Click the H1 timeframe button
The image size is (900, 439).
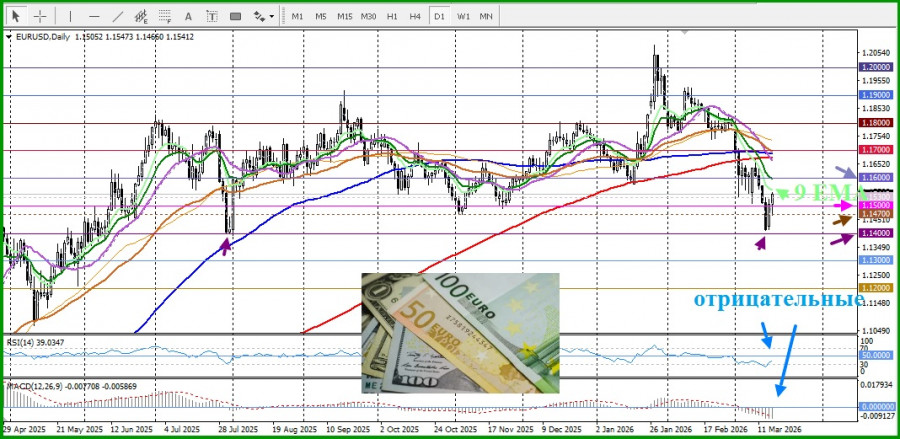click(x=393, y=16)
